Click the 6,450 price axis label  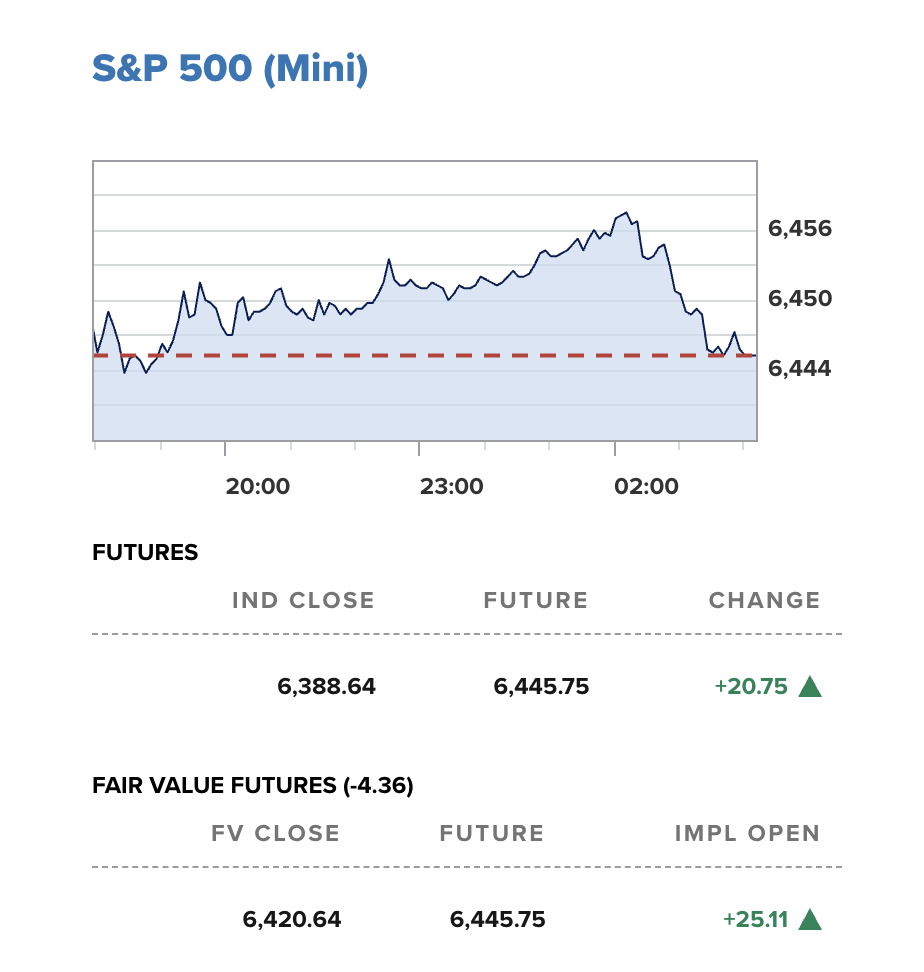(x=799, y=299)
